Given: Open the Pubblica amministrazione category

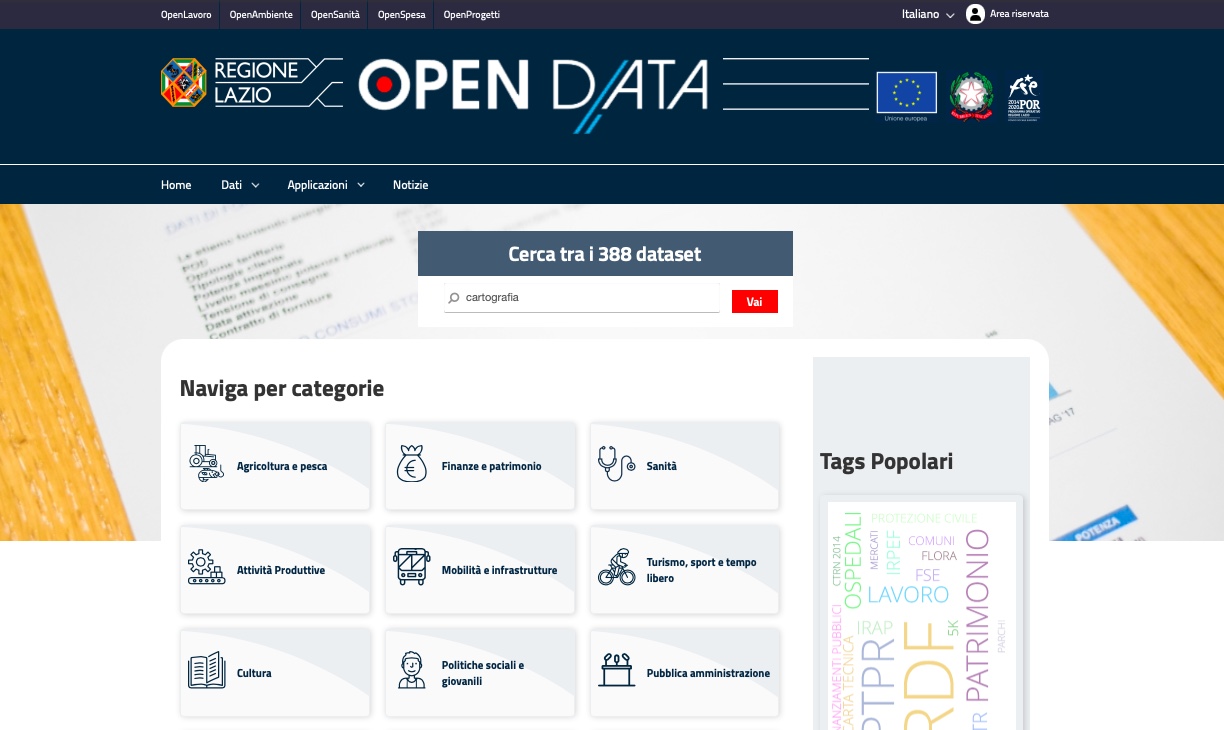Looking at the screenshot, I should [685, 673].
